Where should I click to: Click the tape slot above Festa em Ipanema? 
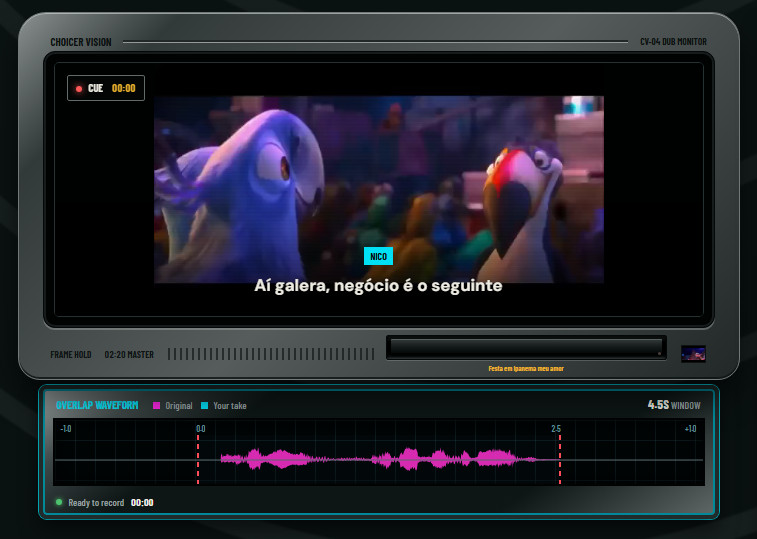click(526, 348)
